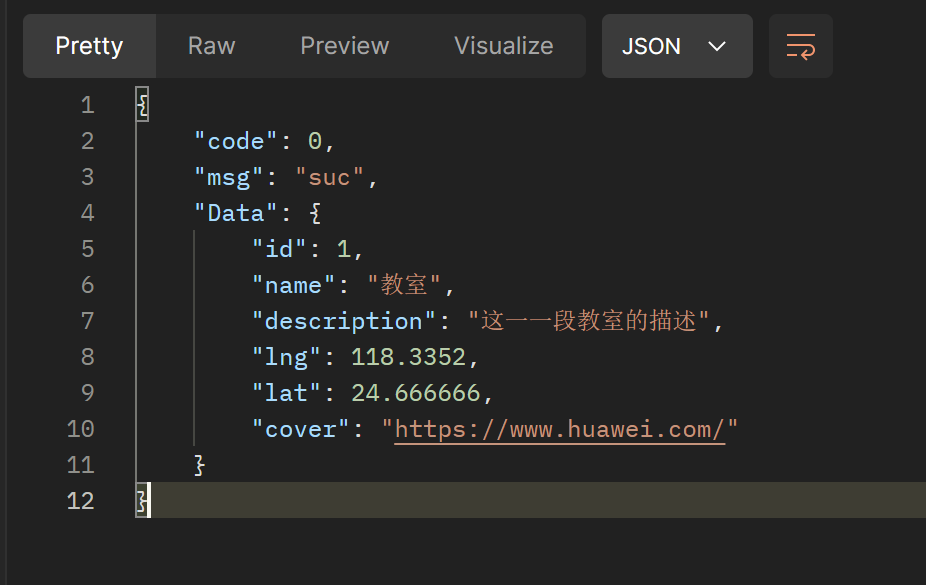
Task: Click the fold bracket beside line 12
Action: (x=142, y=500)
